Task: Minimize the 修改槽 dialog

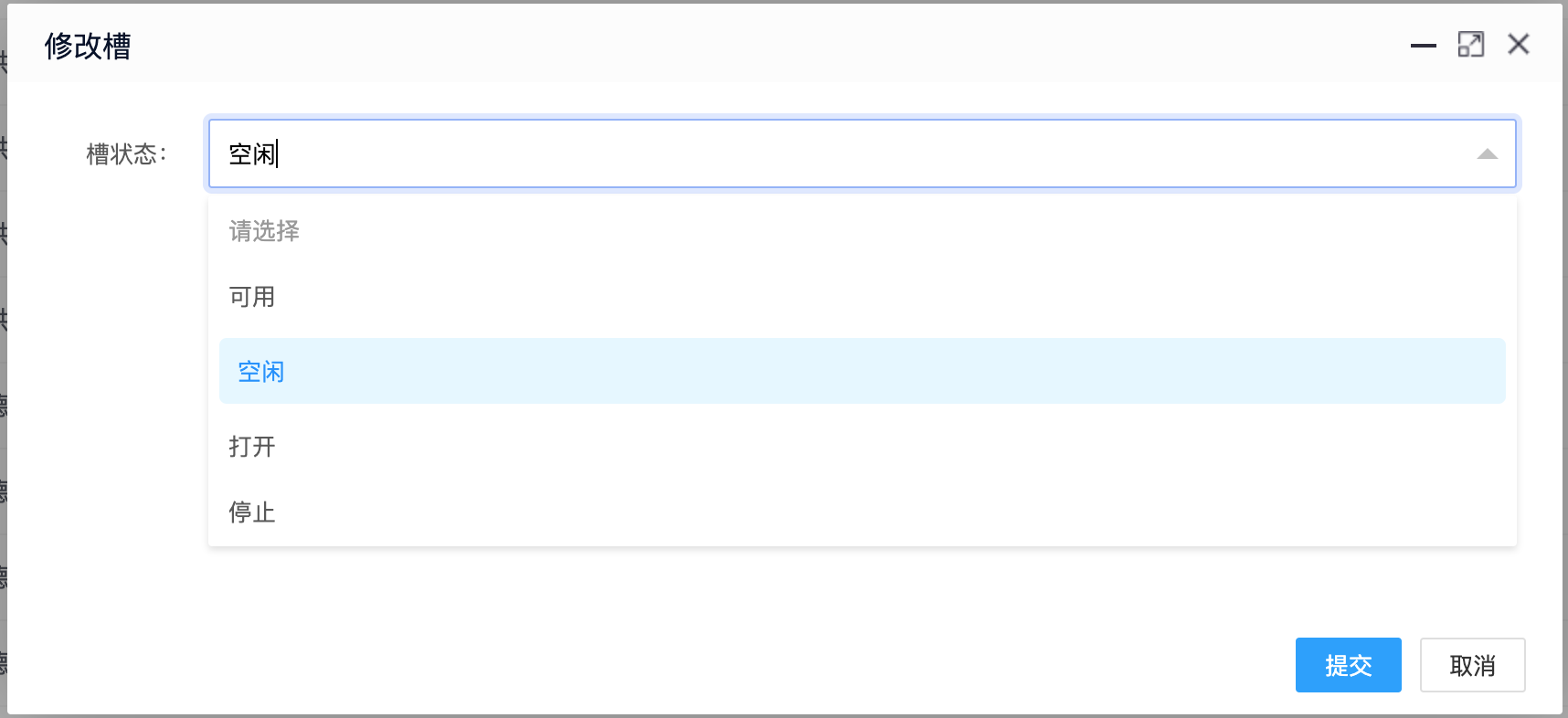Action: 1424,45
